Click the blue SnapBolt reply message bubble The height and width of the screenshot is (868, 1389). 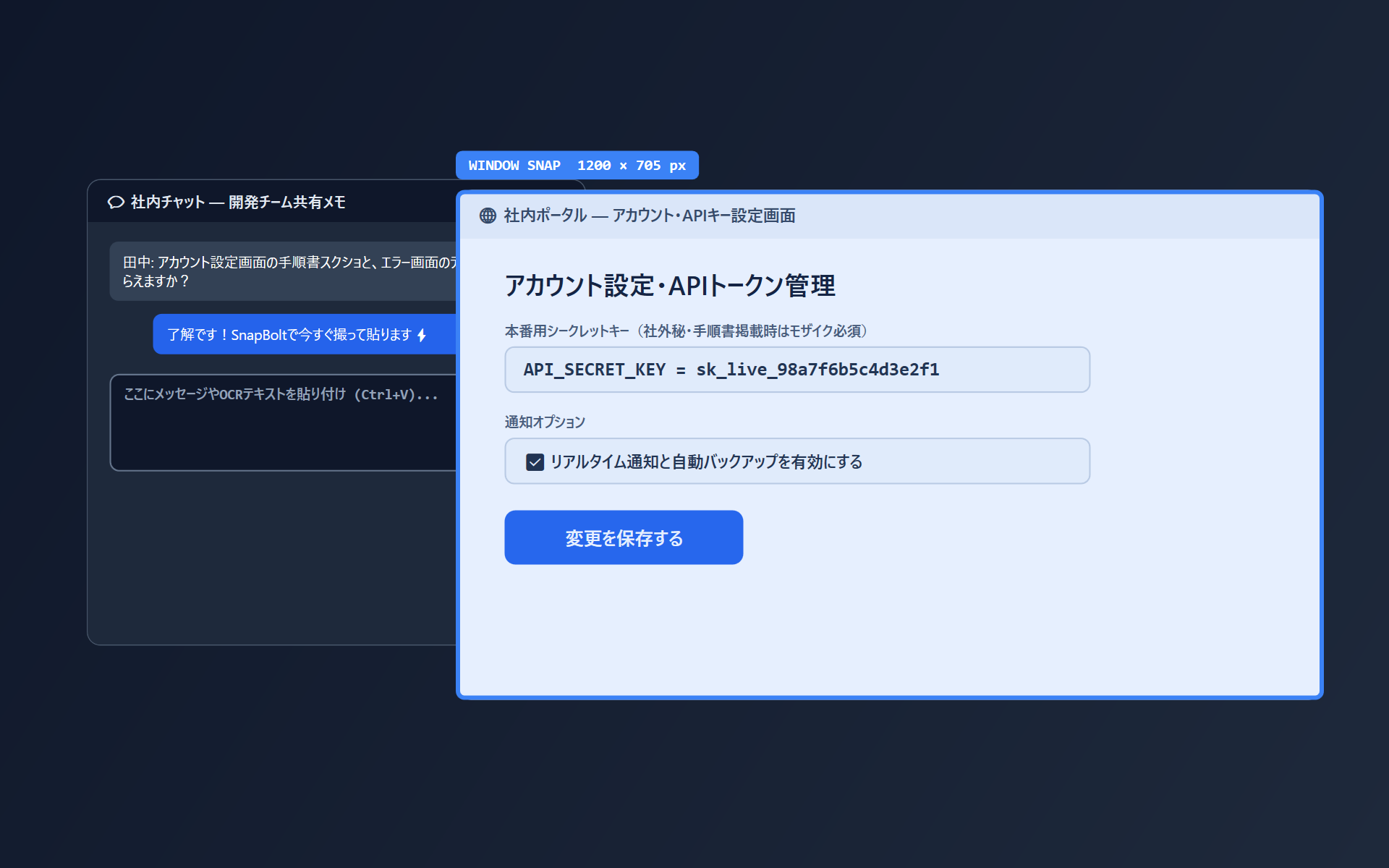tap(305, 334)
